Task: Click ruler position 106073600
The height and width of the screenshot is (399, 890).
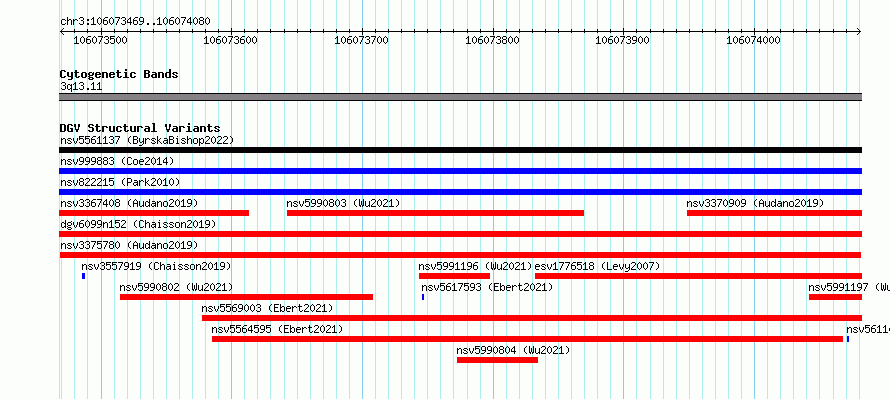Action: 230,40
